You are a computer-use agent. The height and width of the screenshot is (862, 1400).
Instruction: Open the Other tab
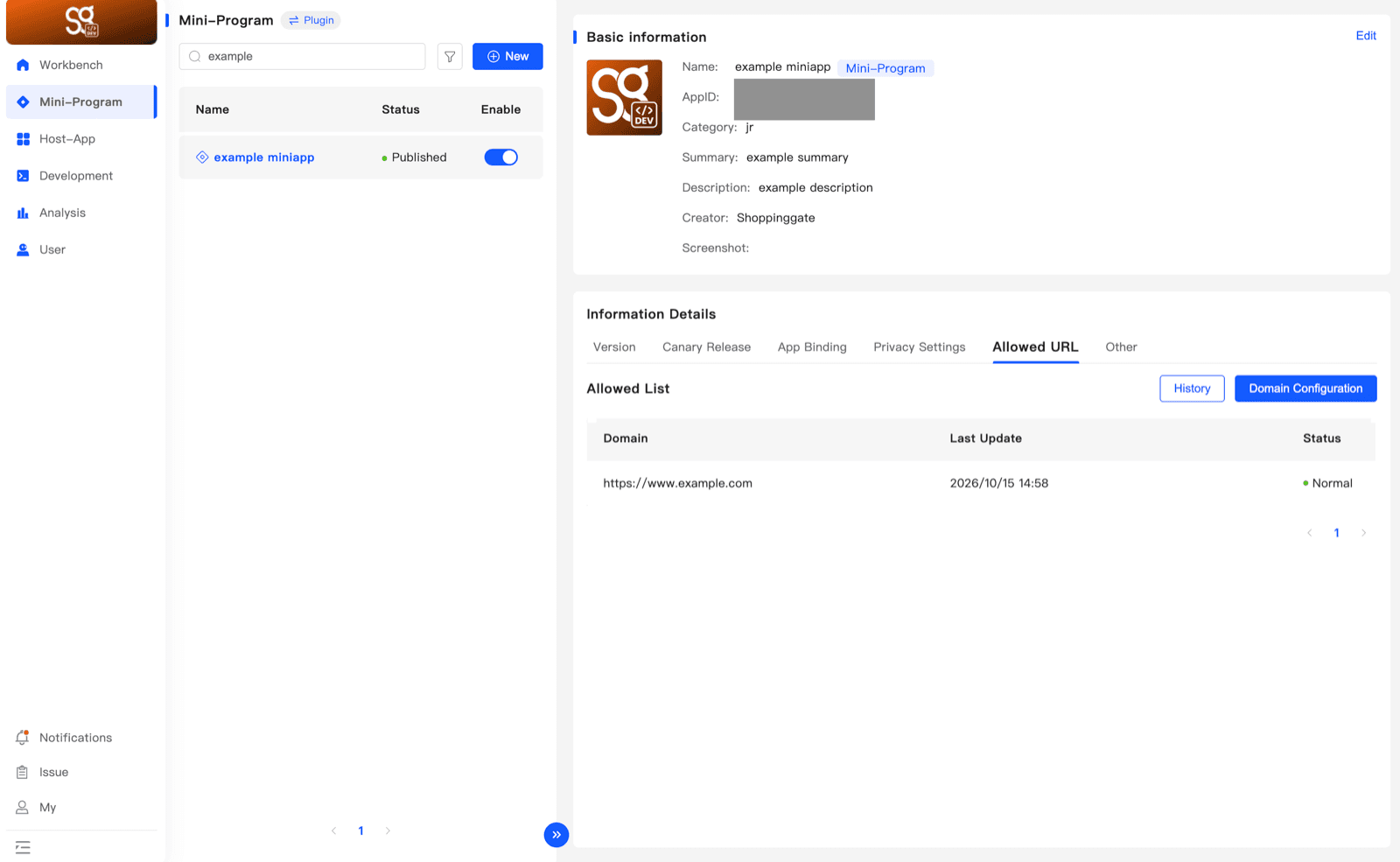coord(1121,347)
